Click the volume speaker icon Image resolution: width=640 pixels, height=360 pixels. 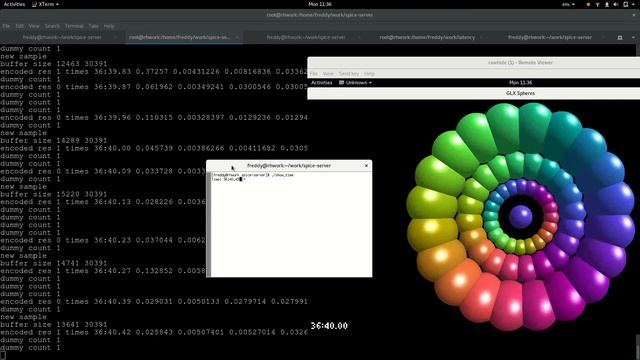tap(616, 4)
